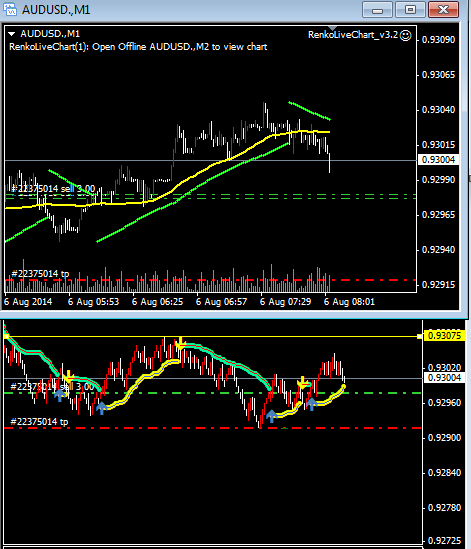Image resolution: width=471 pixels, height=549 pixels.
Task: Click the 6 Aug 07:29 time axis label
Action: click(x=285, y=302)
